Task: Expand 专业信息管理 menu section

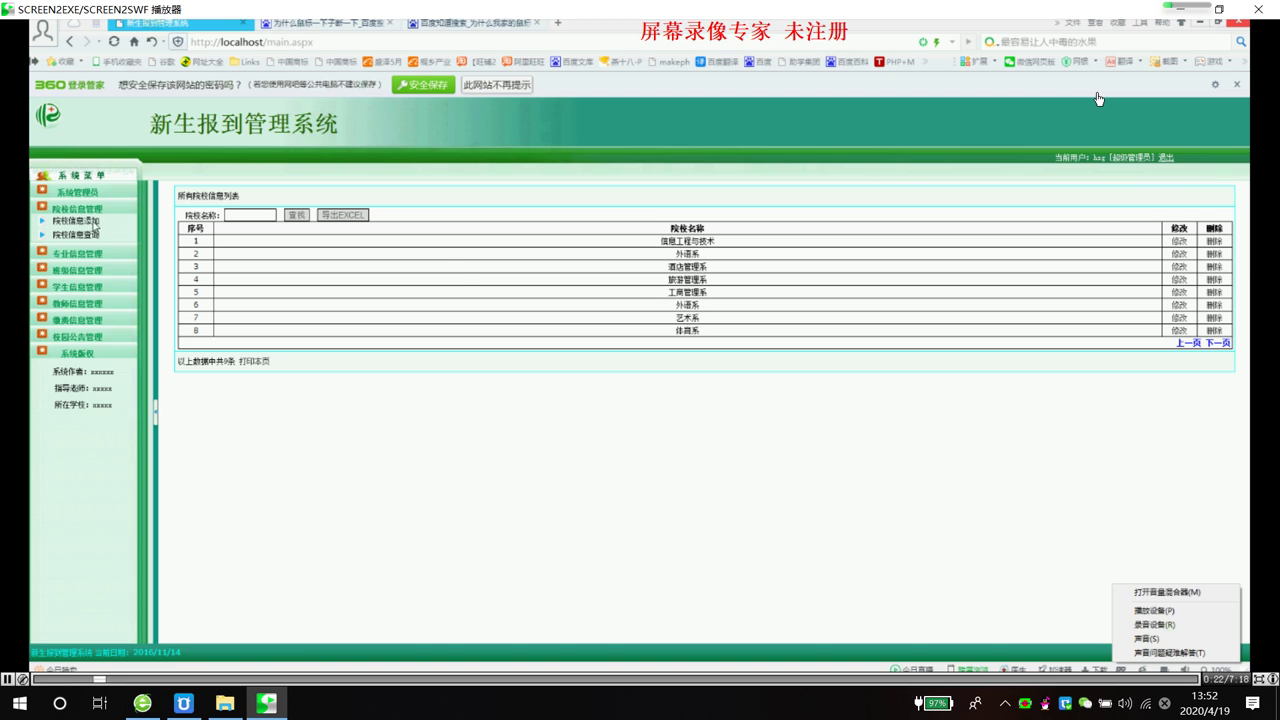Action: point(77,253)
